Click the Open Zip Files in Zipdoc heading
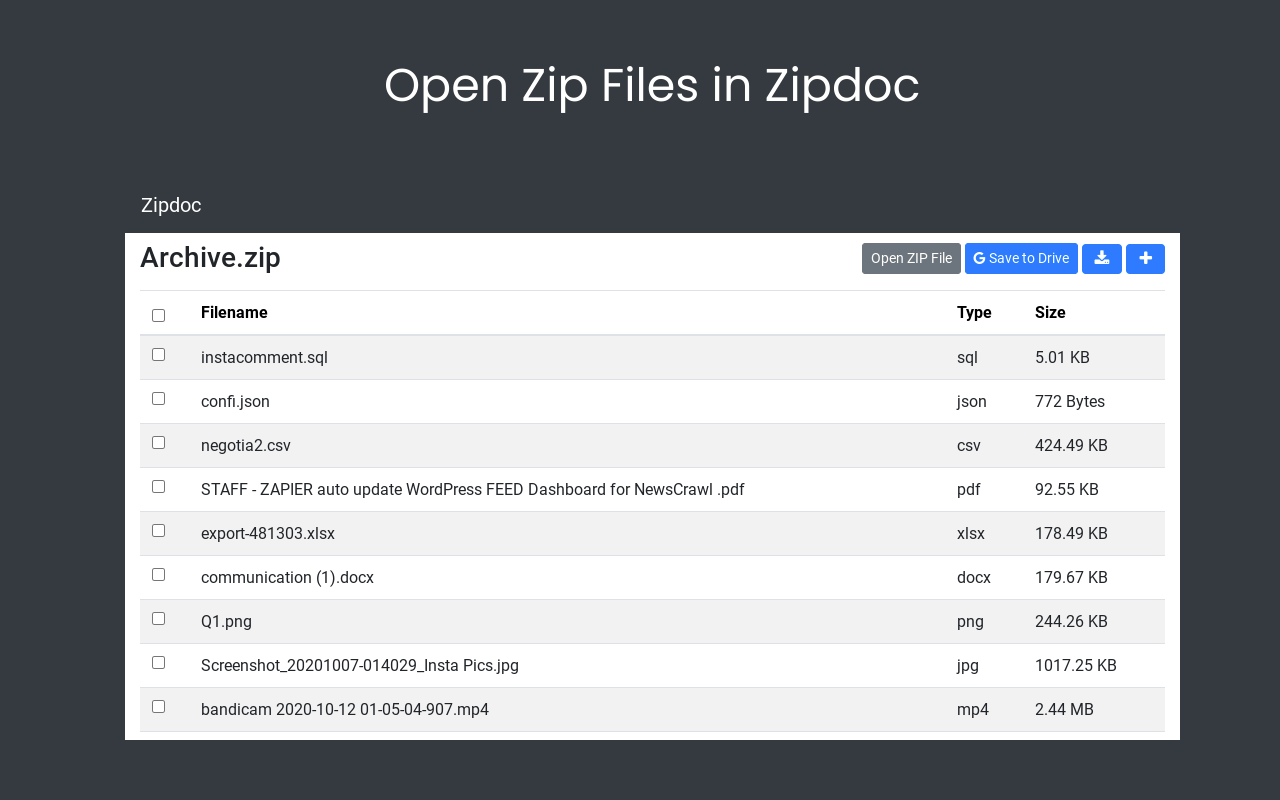The width and height of the screenshot is (1280, 800). 652,86
